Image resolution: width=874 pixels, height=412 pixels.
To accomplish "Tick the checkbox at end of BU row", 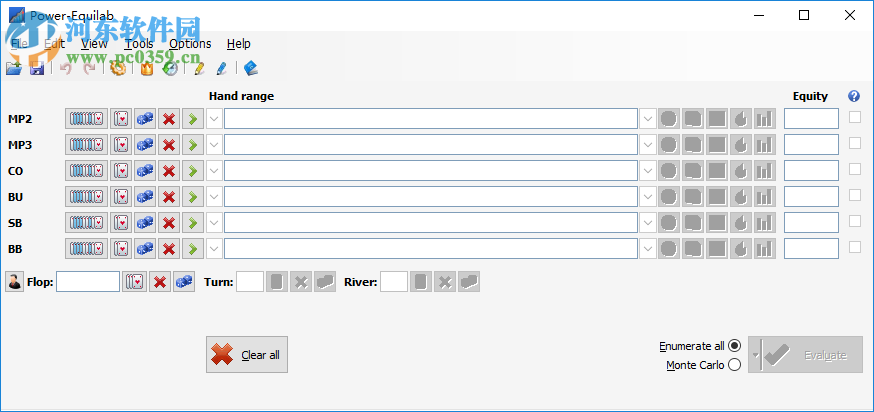I will pos(854,195).
